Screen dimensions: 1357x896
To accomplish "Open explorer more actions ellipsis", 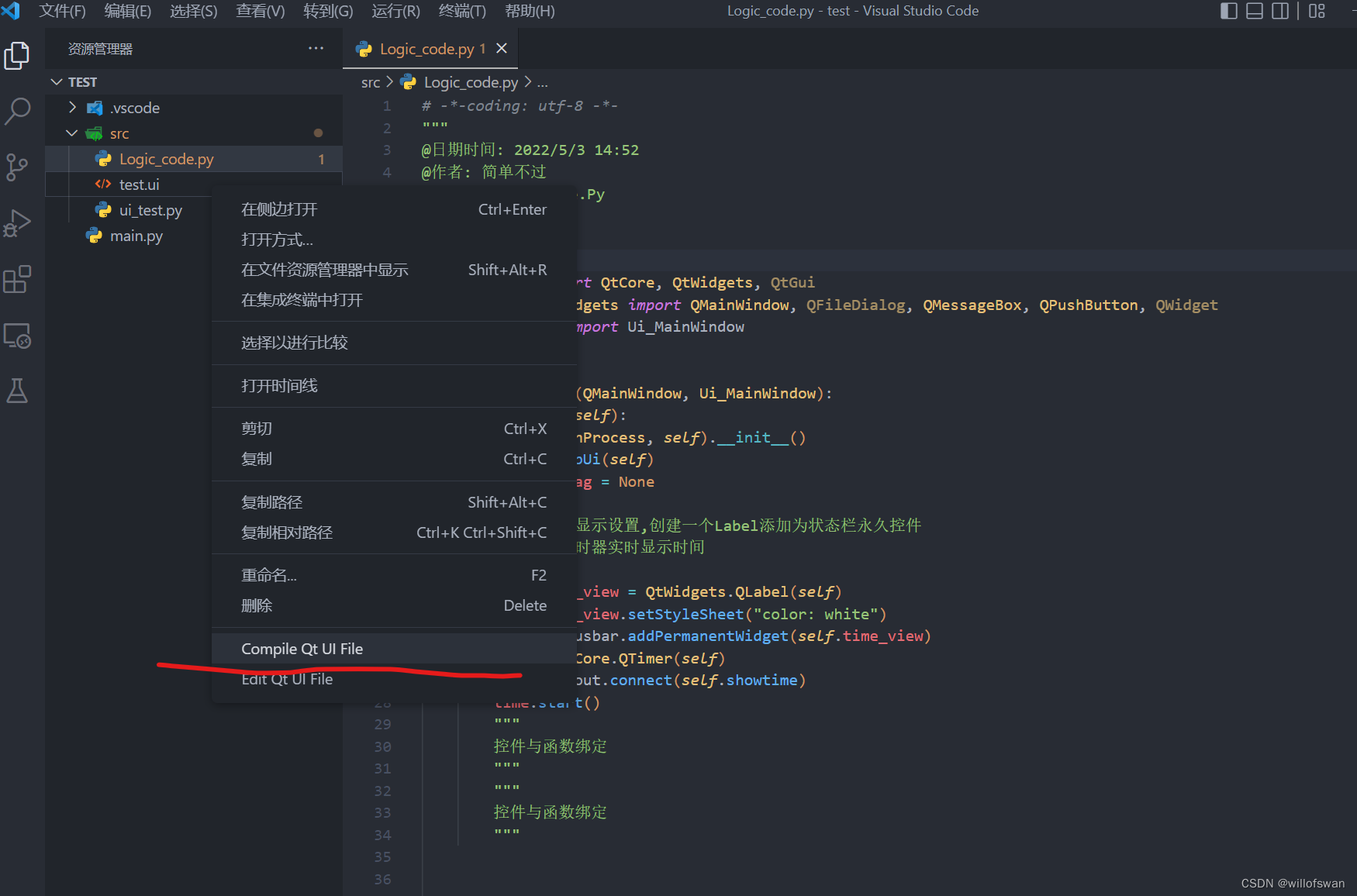I will [316, 48].
